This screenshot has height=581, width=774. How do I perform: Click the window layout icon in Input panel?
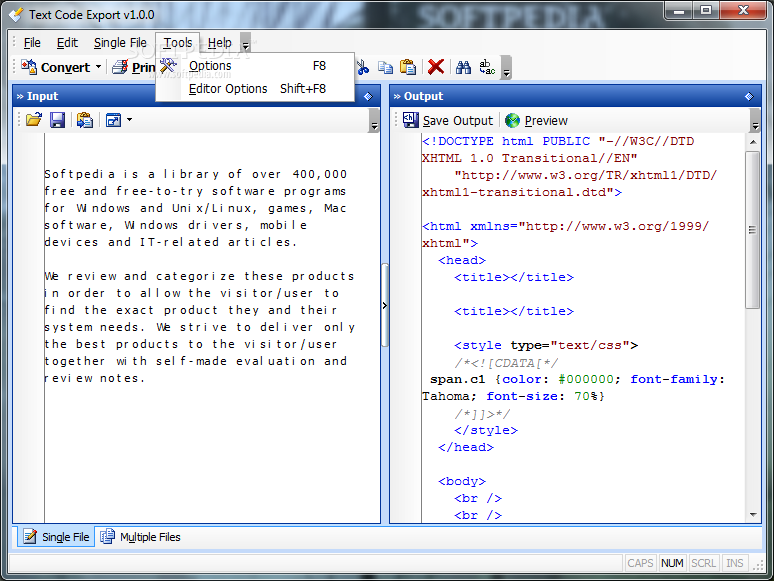click(114, 120)
